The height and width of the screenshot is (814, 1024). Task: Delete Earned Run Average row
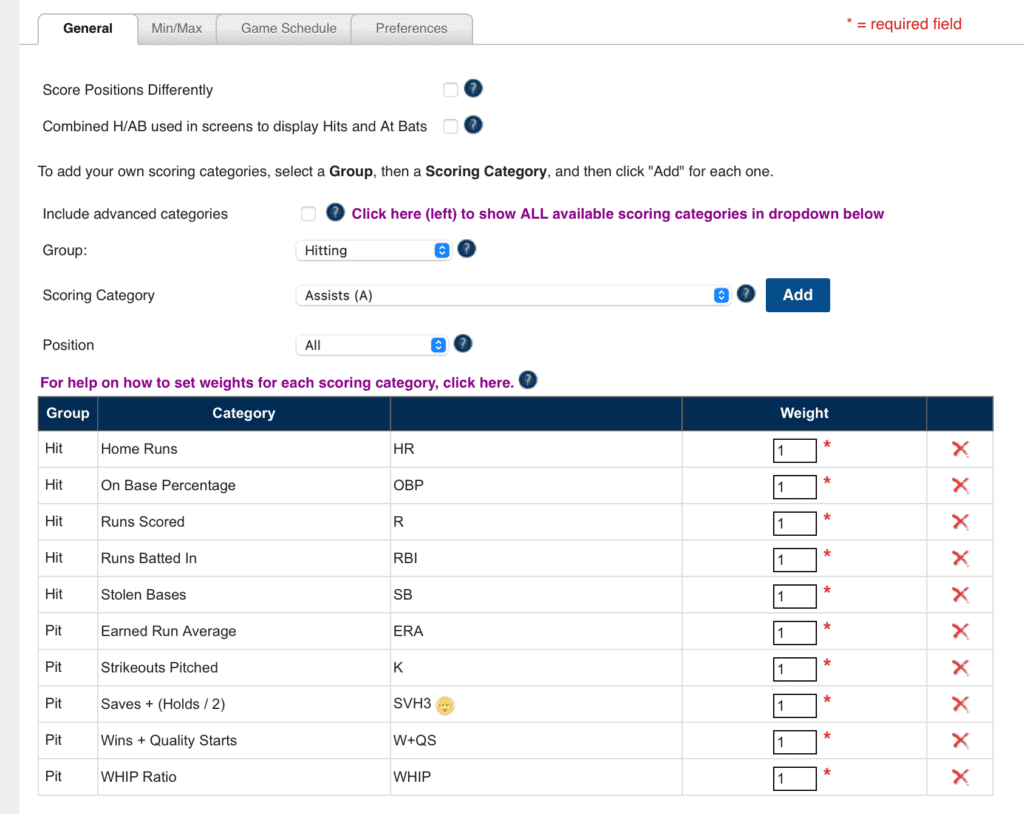pyautogui.click(x=960, y=631)
